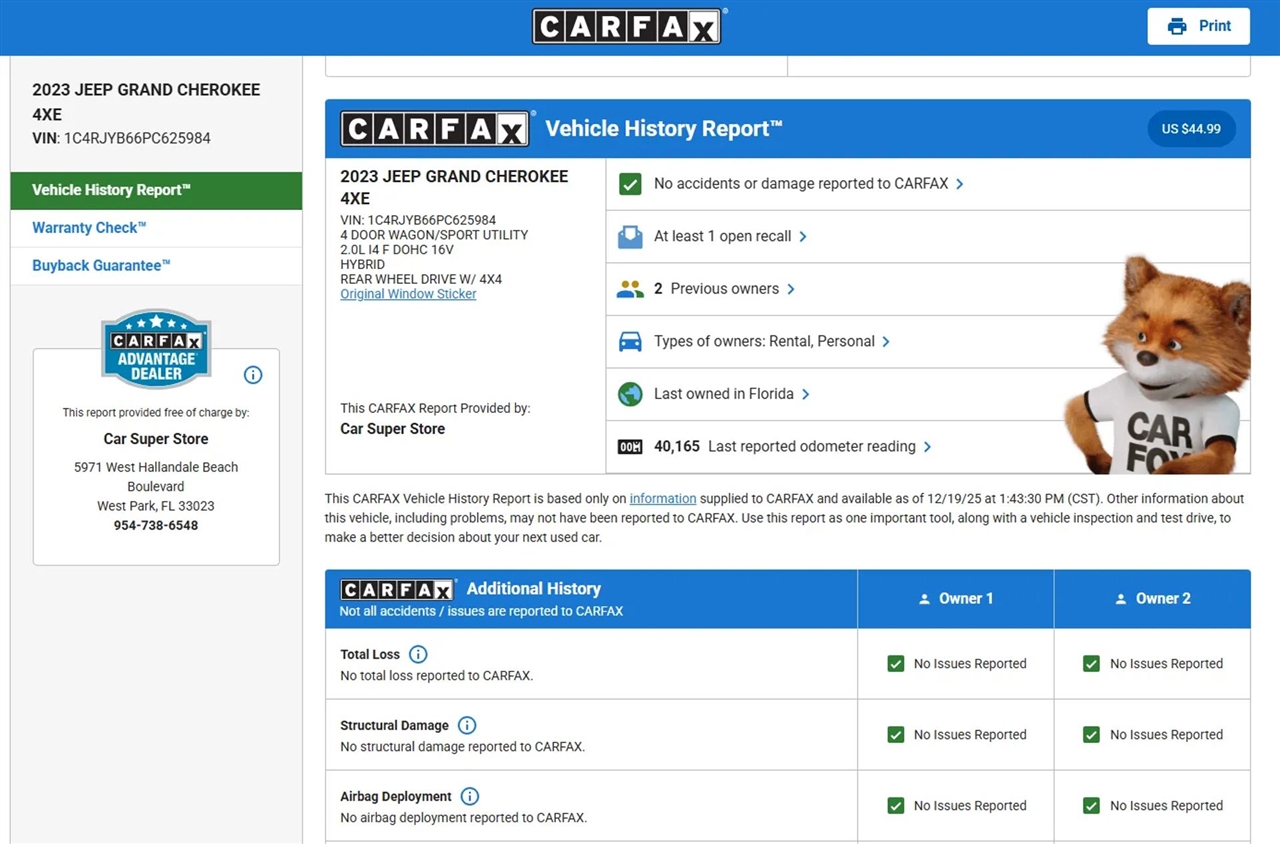Open the Buyback Guarantee tab
The height and width of the screenshot is (844, 1280).
[x=101, y=266]
